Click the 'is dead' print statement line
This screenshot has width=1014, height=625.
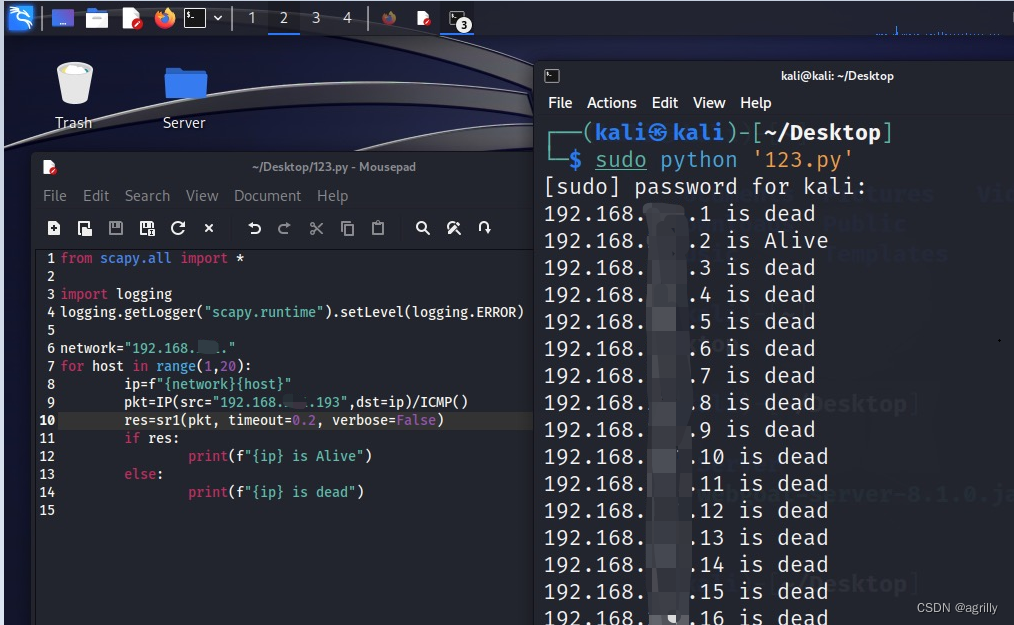point(276,492)
